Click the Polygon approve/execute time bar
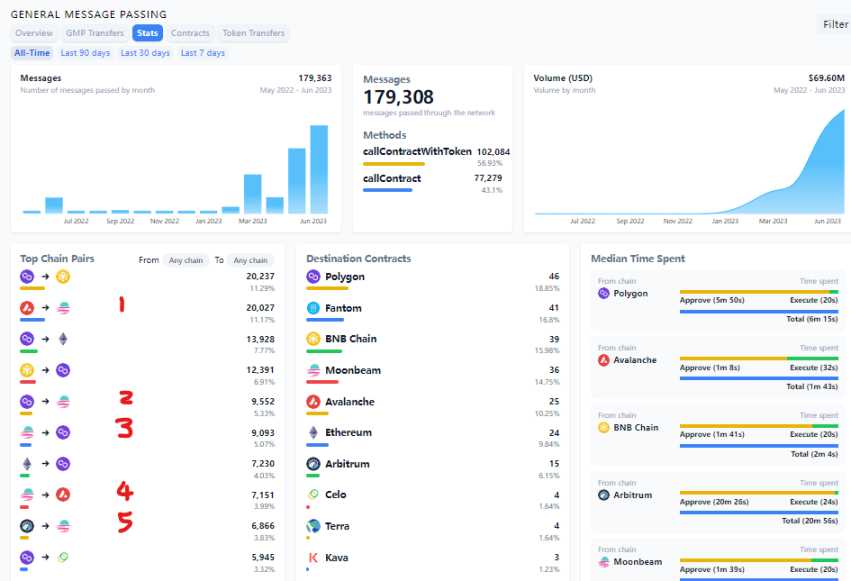 point(759,292)
